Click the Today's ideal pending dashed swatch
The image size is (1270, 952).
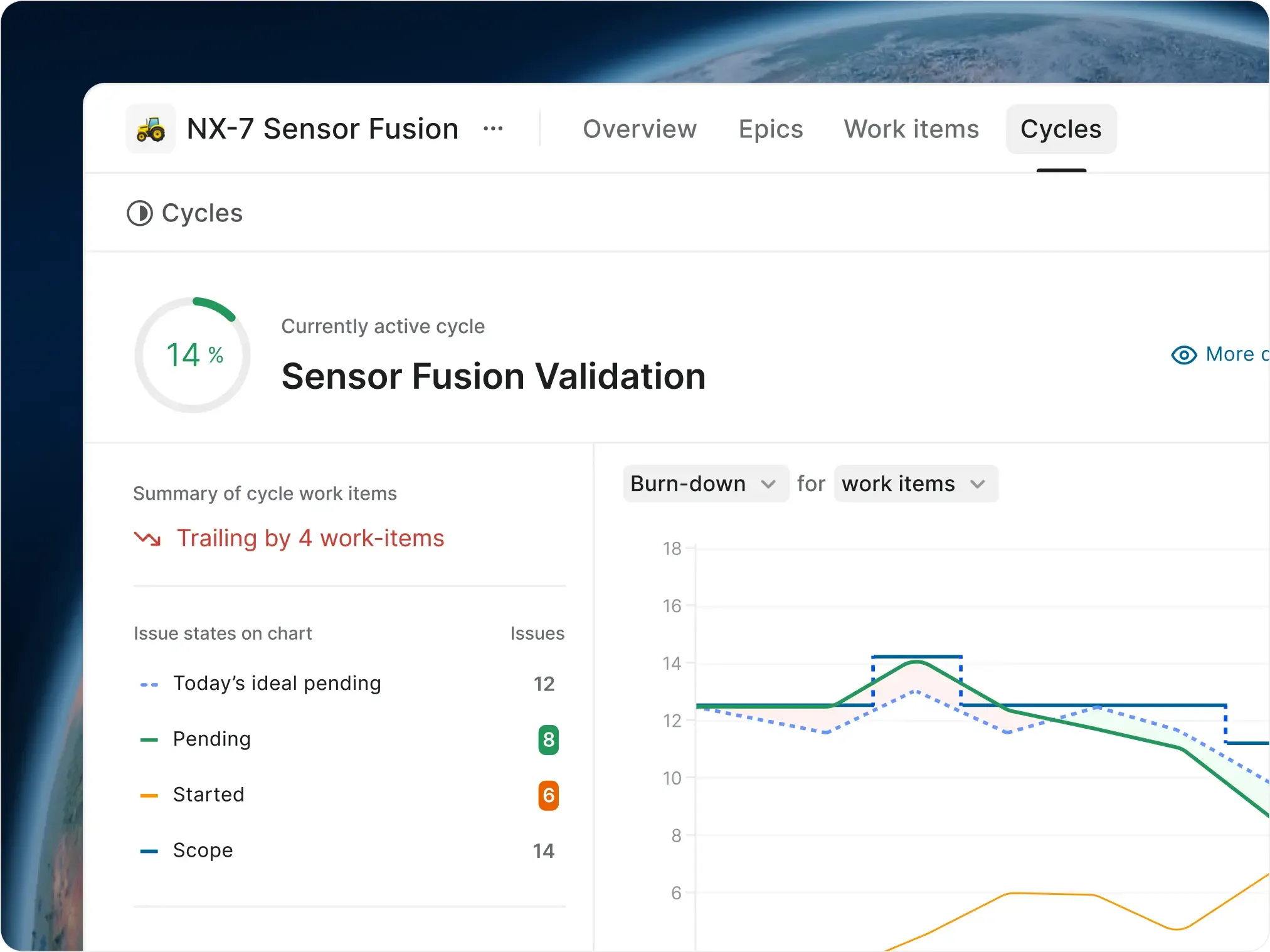pyautogui.click(x=149, y=684)
